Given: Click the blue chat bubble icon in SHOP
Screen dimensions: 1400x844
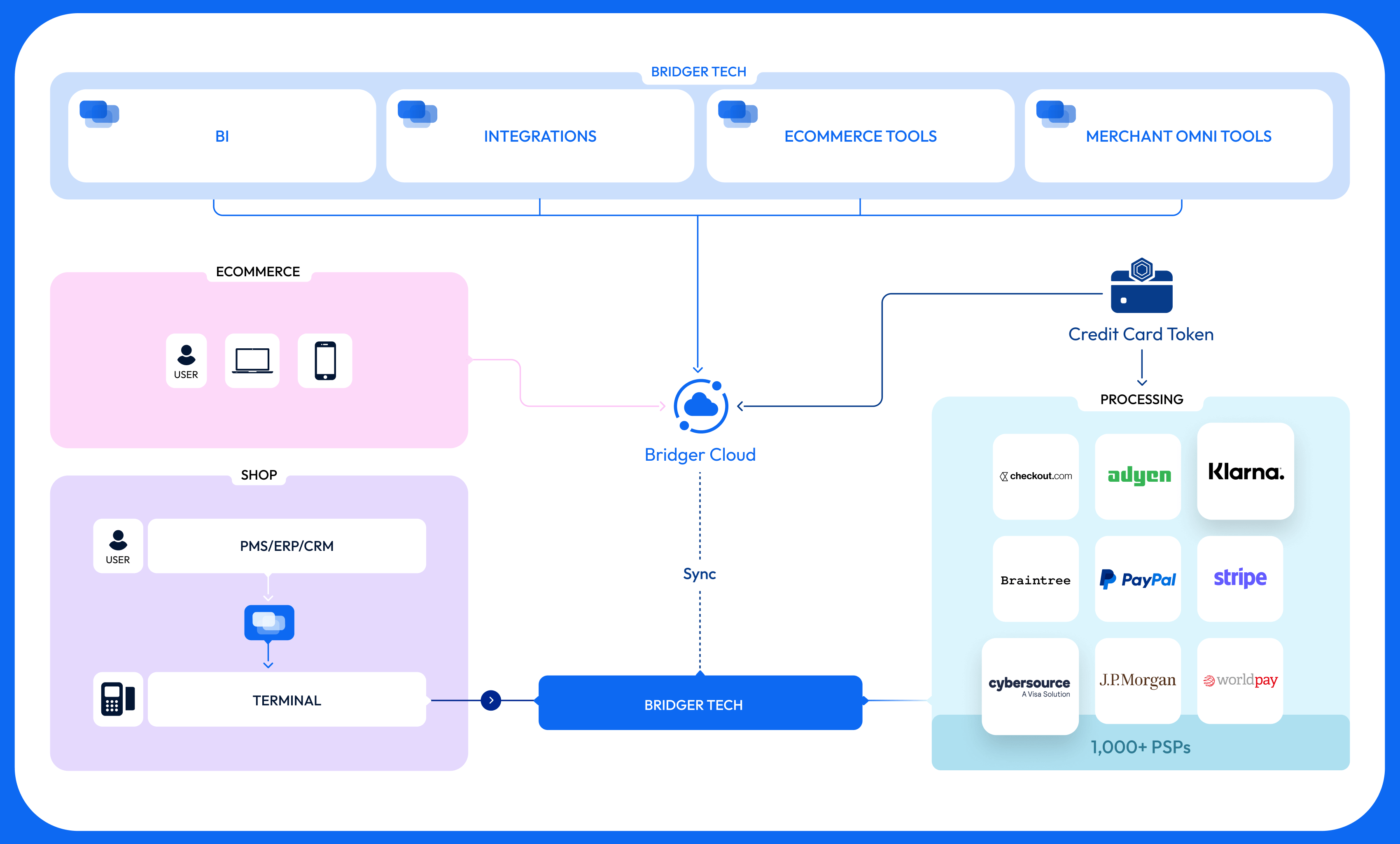Looking at the screenshot, I should tap(269, 623).
